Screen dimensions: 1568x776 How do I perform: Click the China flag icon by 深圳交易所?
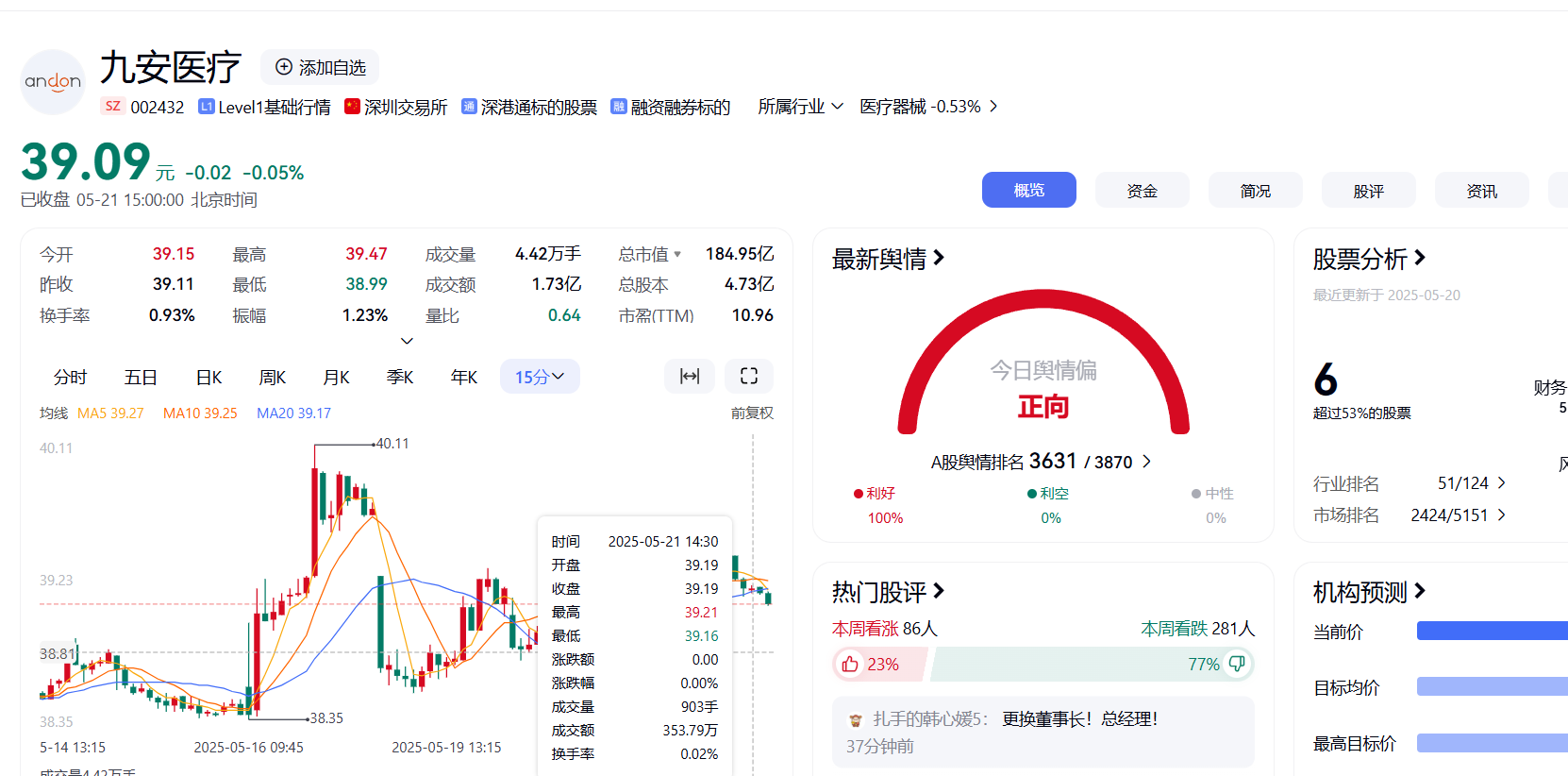(x=353, y=107)
